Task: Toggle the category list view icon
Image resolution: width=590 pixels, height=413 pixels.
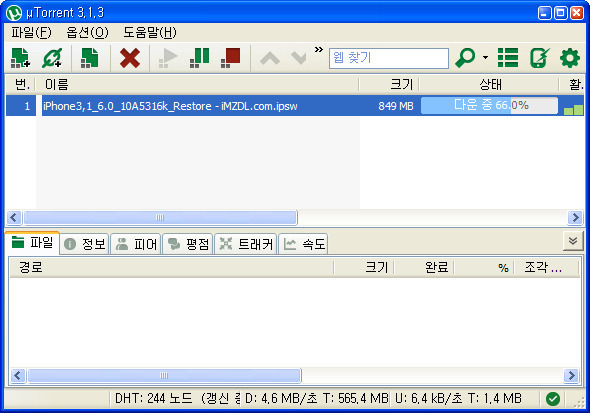Action: [x=508, y=58]
